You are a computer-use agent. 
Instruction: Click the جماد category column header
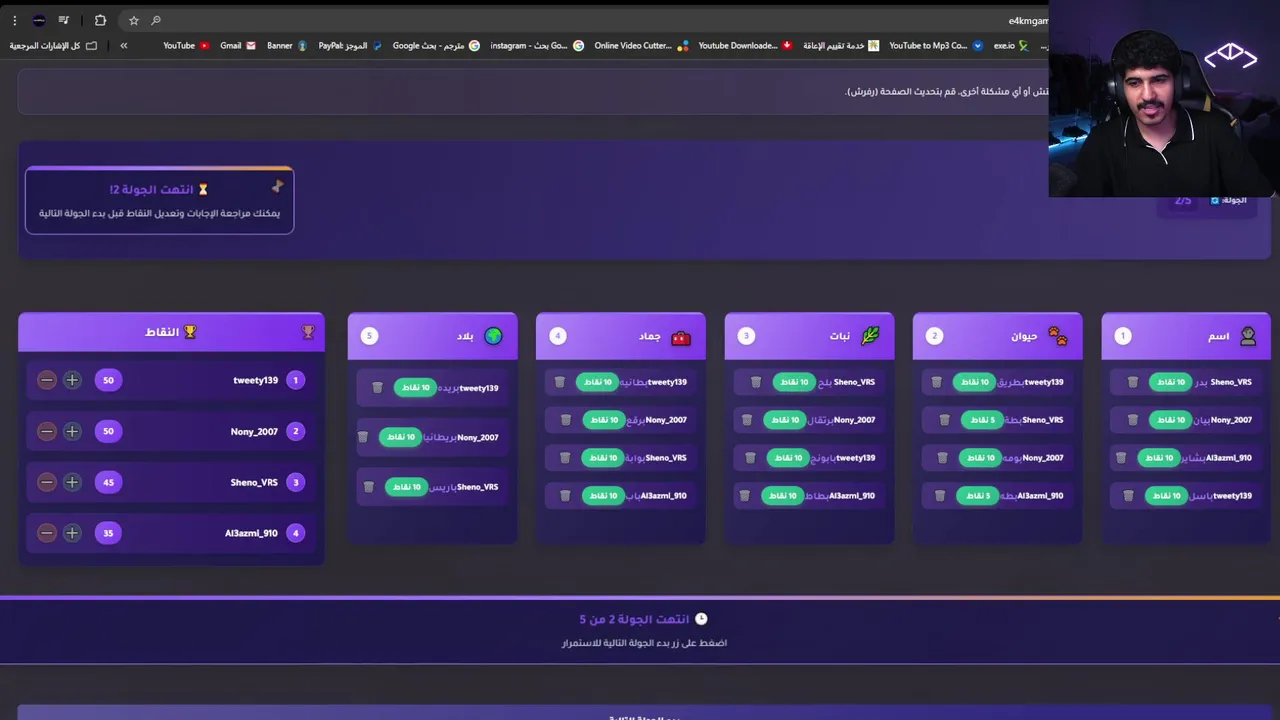[621, 336]
